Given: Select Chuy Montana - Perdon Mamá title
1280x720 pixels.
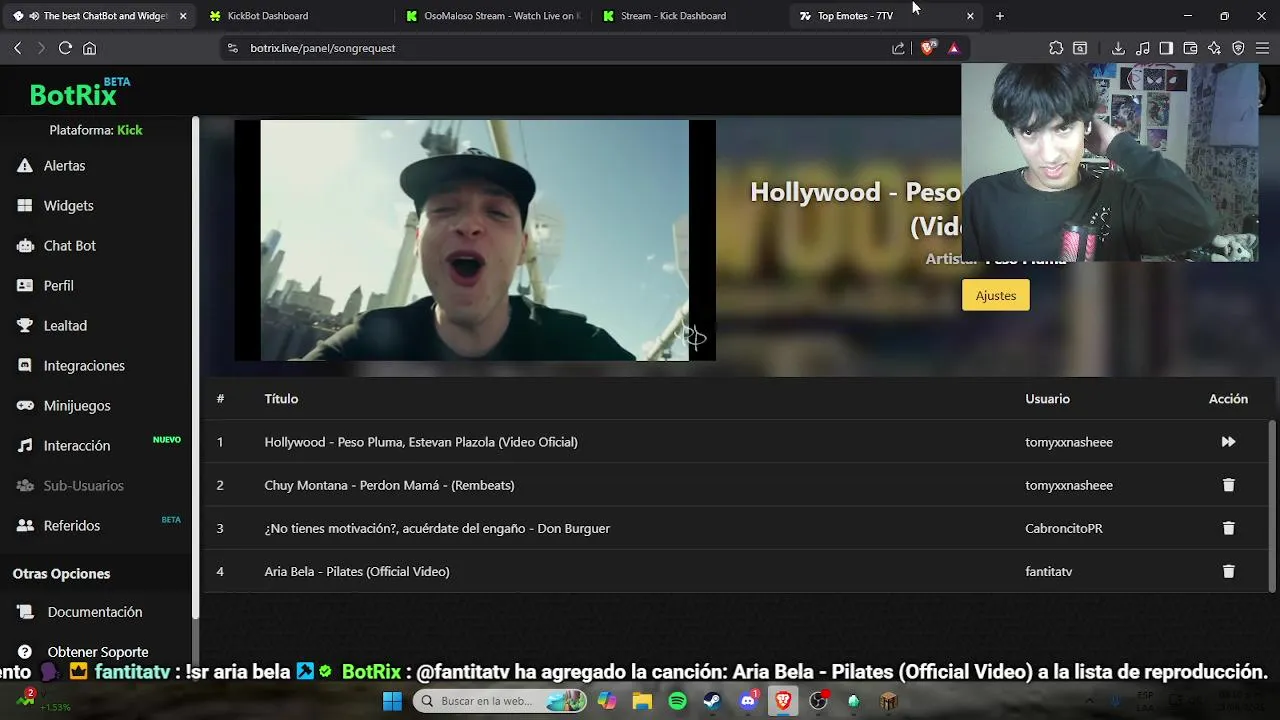Looking at the screenshot, I should (x=389, y=485).
